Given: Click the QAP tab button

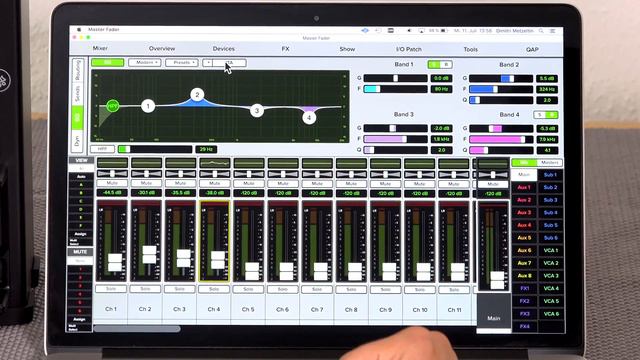Looking at the screenshot, I should pyautogui.click(x=532, y=49).
